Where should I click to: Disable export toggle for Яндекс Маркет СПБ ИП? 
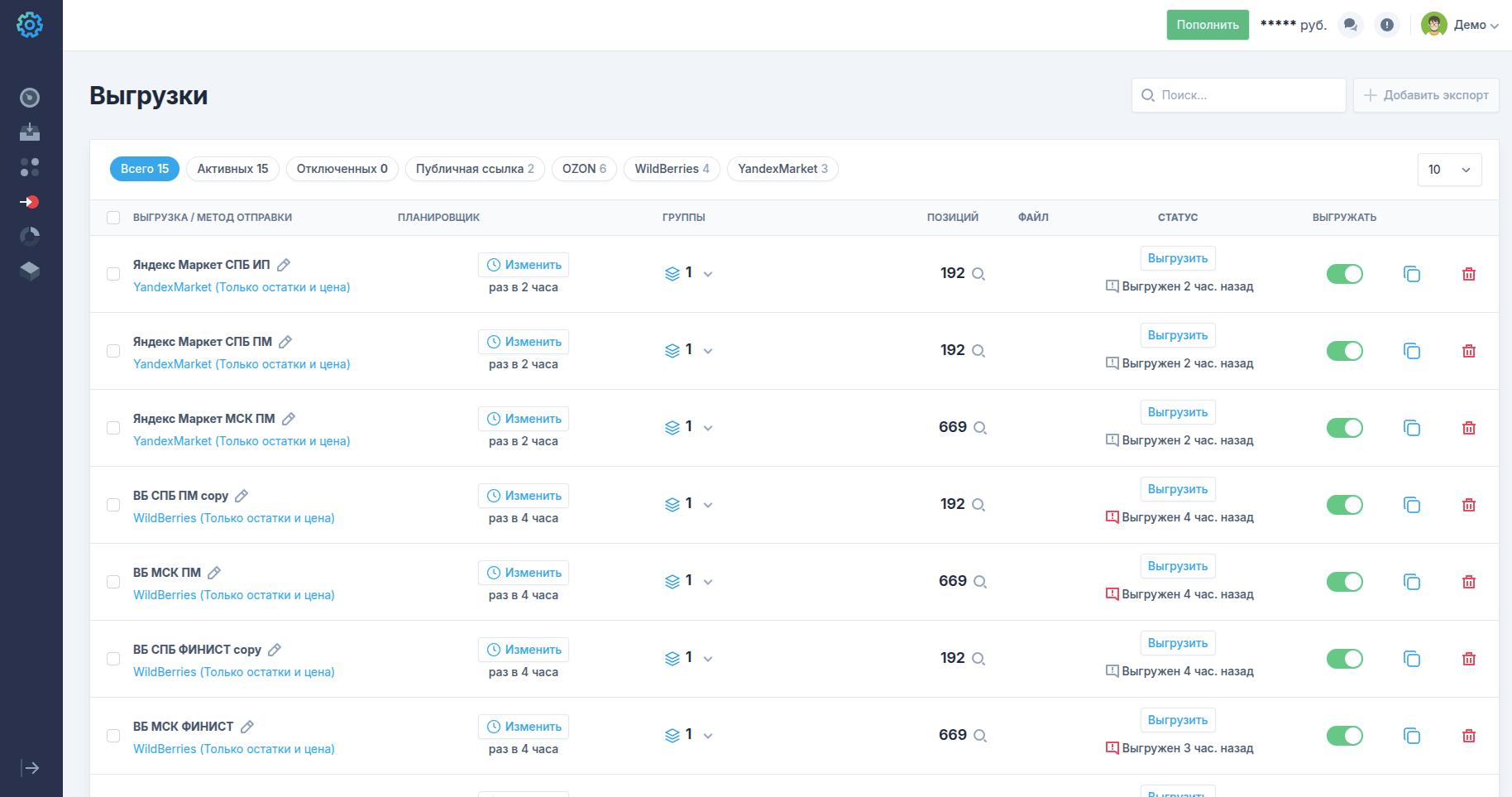point(1345,274)
